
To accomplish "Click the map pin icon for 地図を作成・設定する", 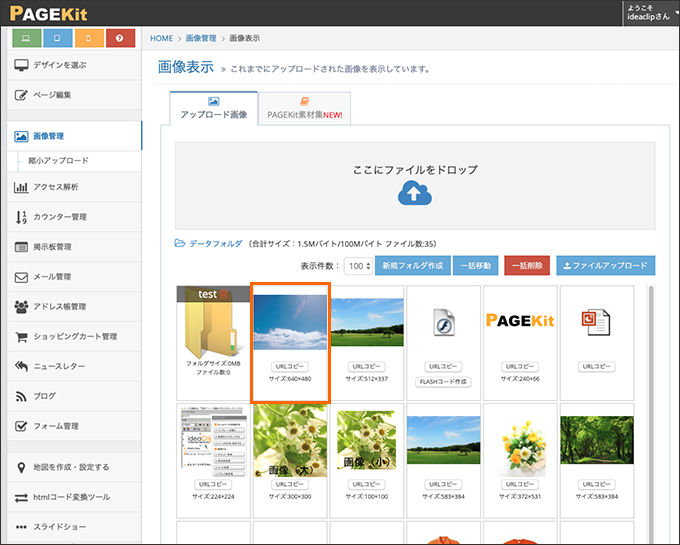I will (x=21, y=467).
